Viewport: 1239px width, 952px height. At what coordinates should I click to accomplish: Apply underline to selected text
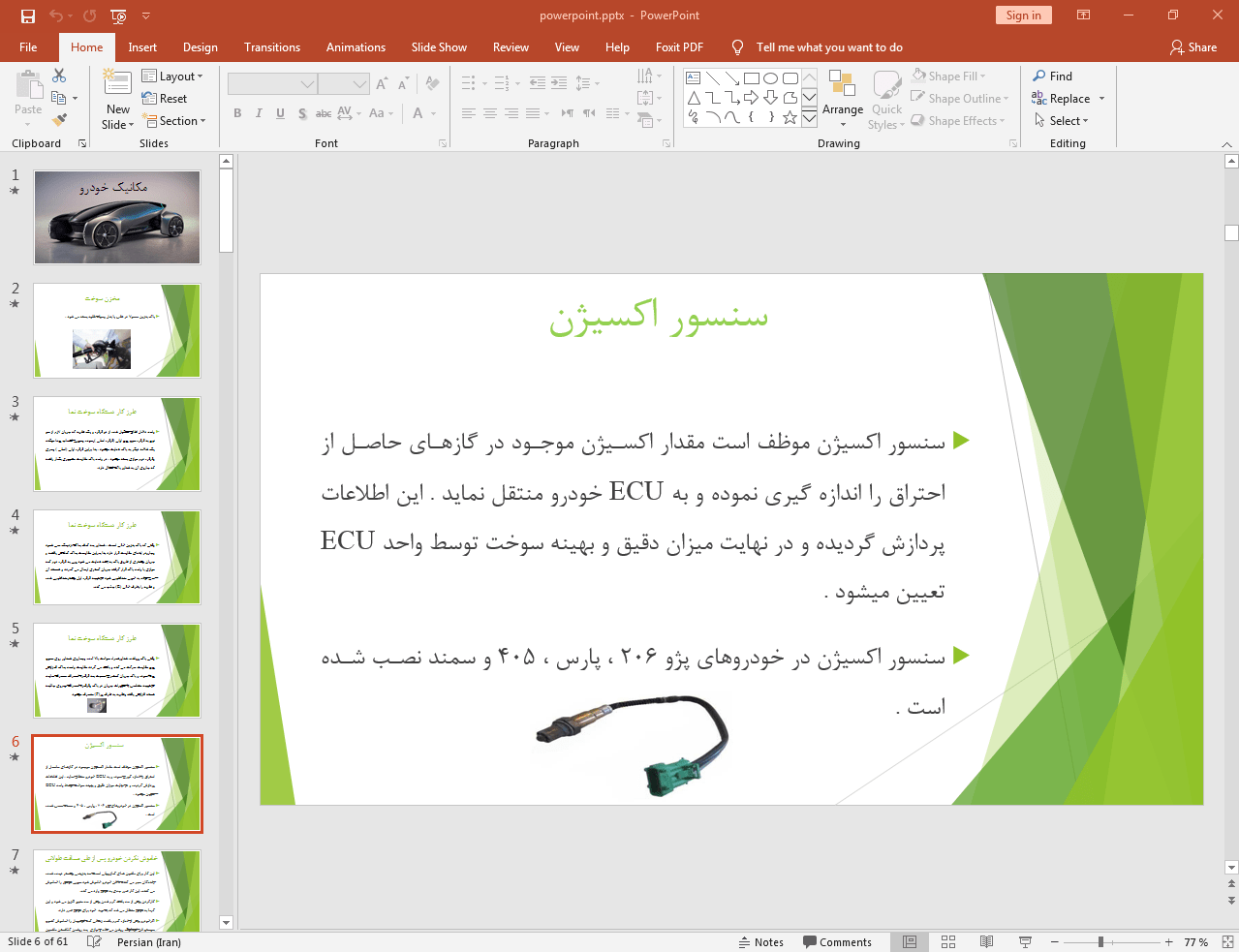279,113
